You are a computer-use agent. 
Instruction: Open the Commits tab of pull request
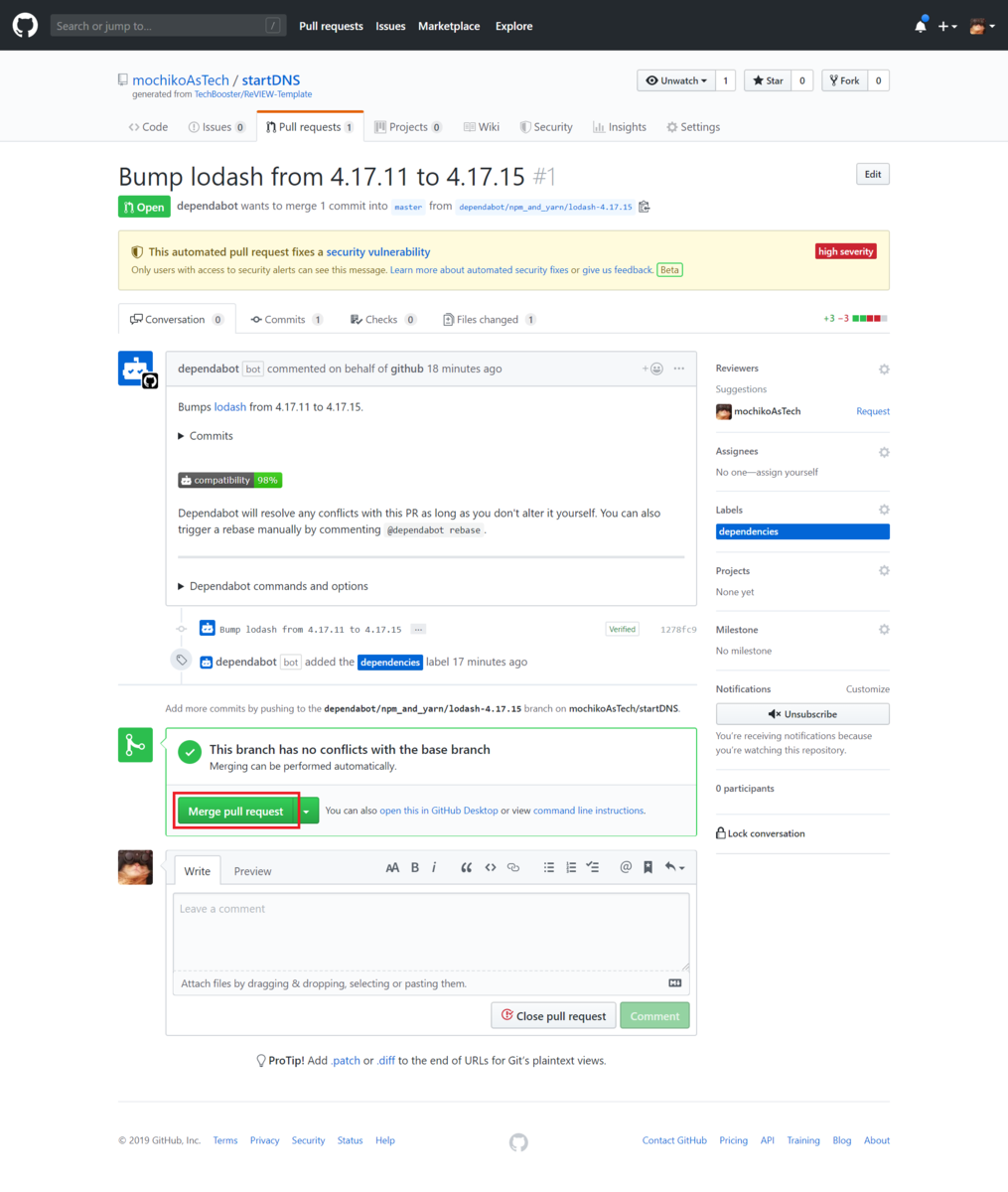(x=287, y=319)
